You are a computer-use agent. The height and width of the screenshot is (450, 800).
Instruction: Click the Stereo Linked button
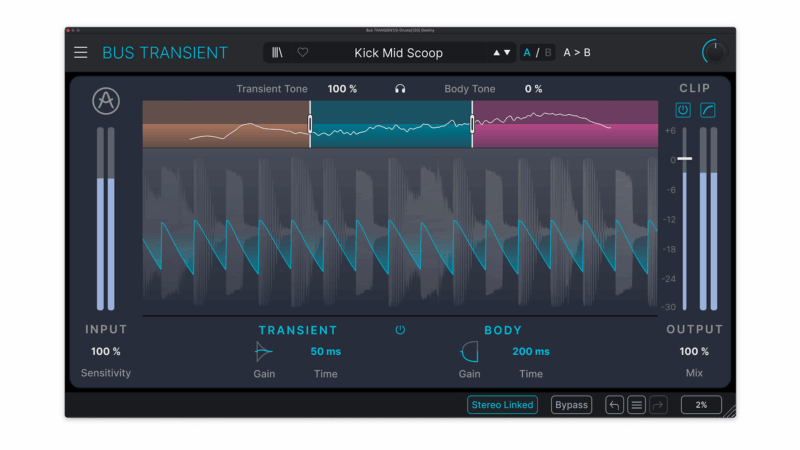pos(502,405)
